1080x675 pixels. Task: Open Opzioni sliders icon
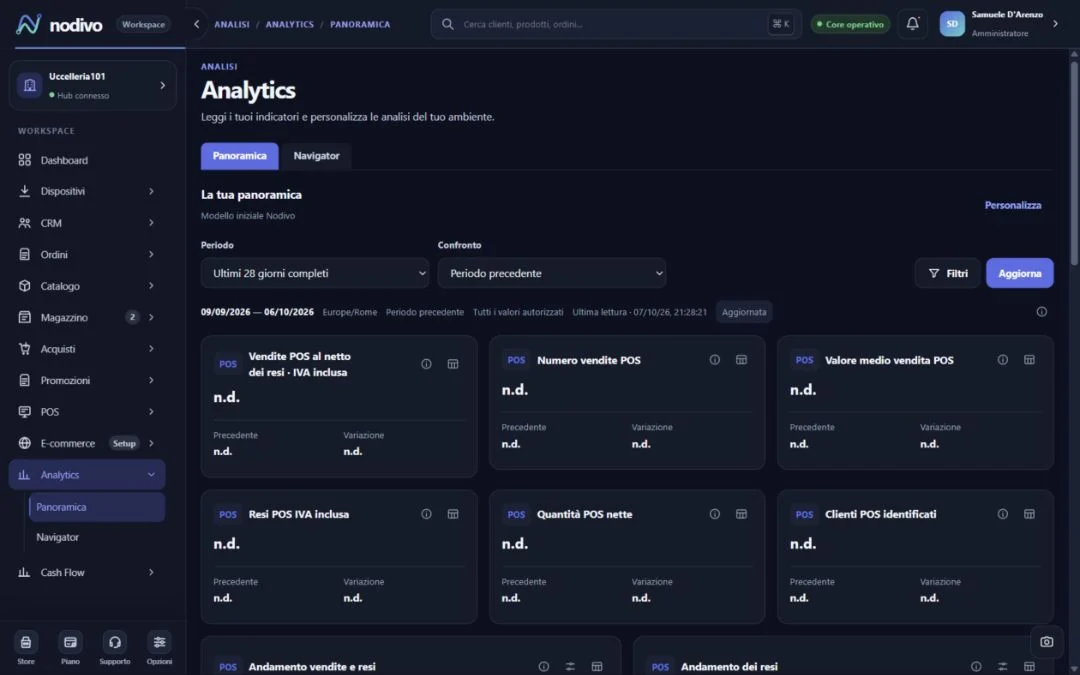159,643
